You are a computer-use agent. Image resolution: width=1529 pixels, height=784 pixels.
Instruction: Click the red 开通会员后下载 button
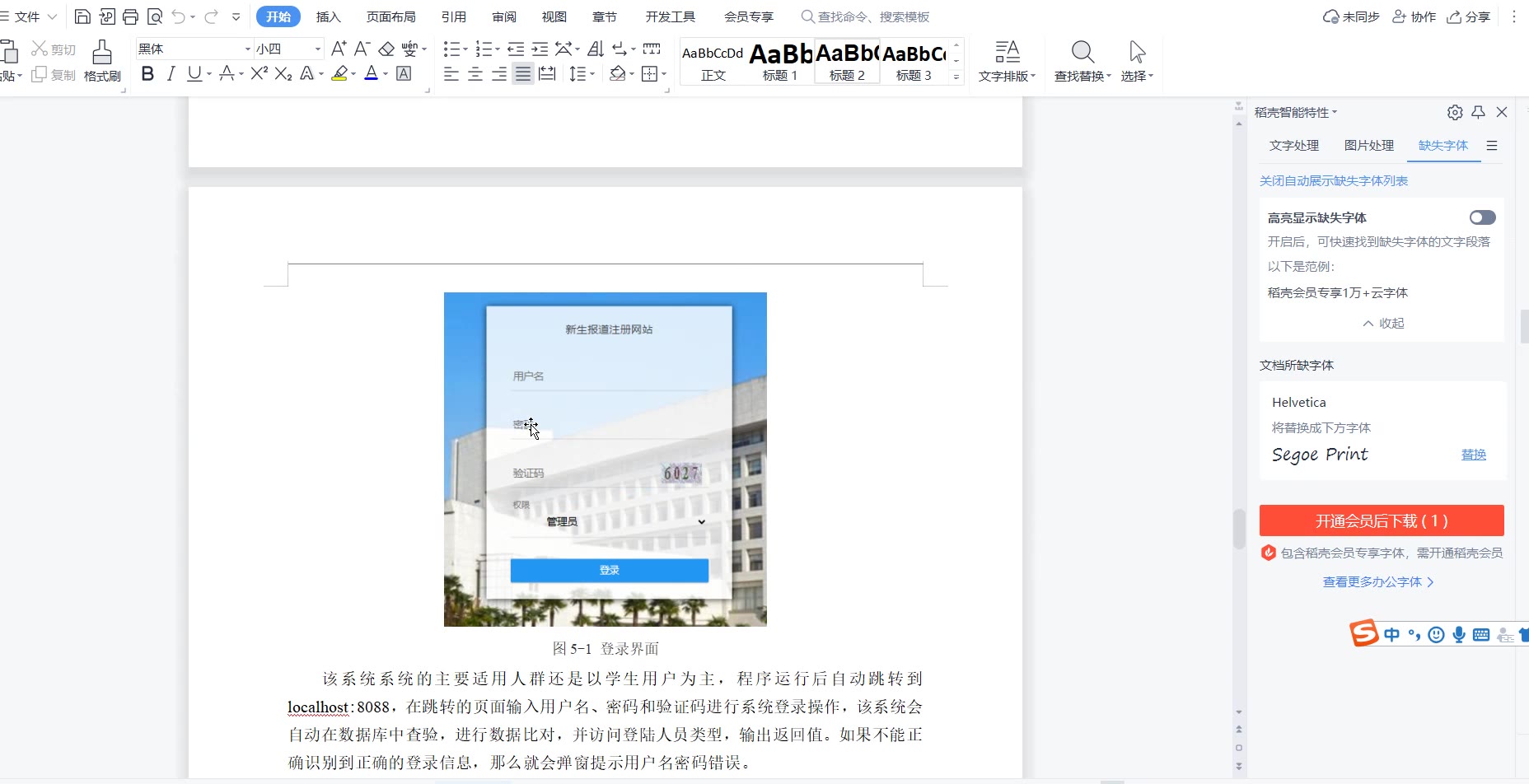coord(1382,520)
